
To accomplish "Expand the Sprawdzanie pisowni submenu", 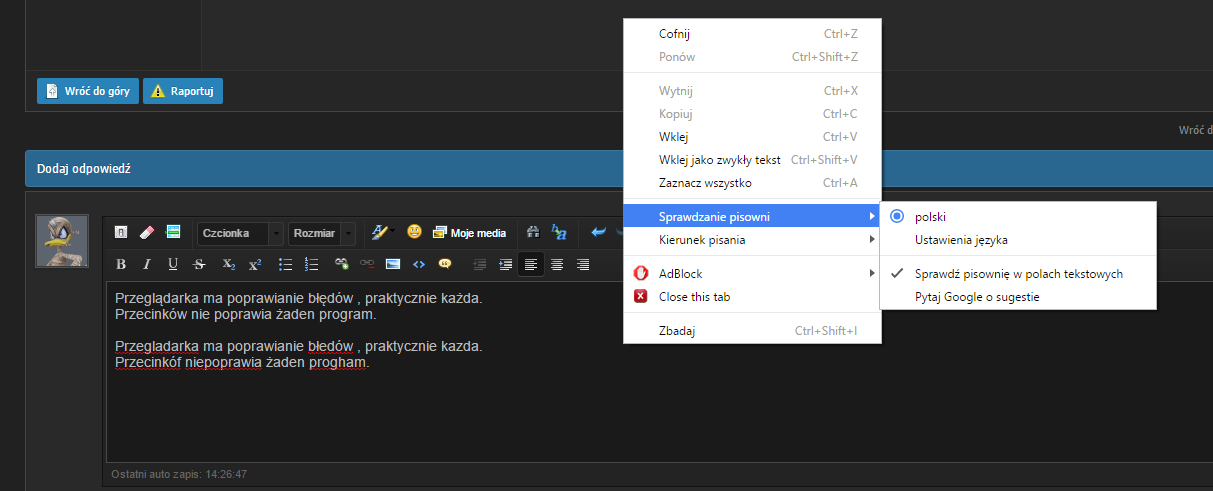I will coord(752,216).
